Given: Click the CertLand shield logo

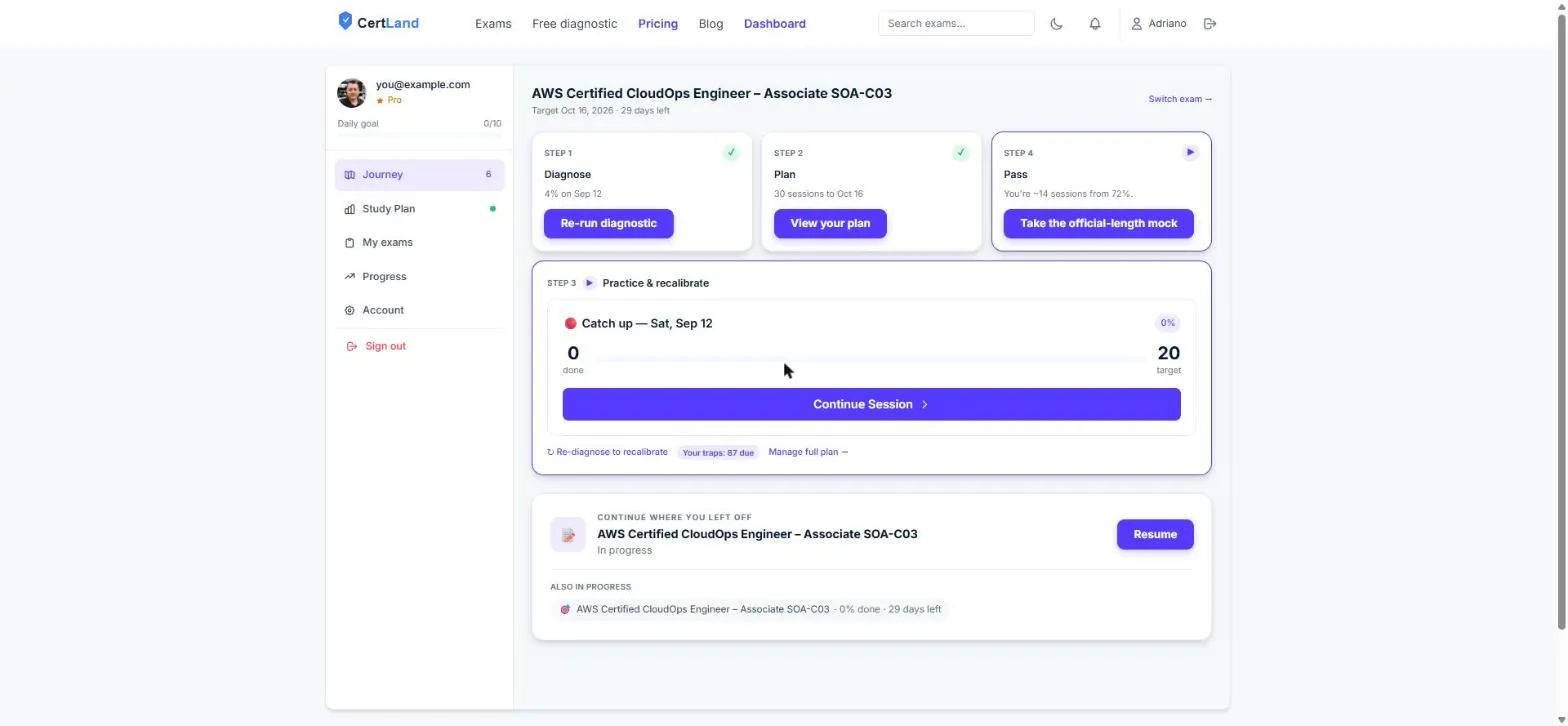Looking at the screenshot, I should (x=345, y=21).
